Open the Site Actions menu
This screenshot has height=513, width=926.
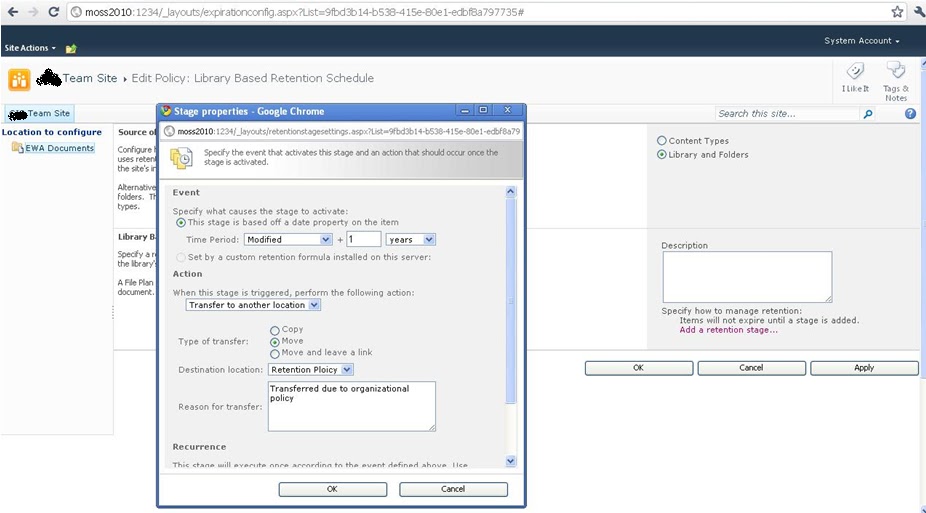pyautogui.click(x=30, y=48)
